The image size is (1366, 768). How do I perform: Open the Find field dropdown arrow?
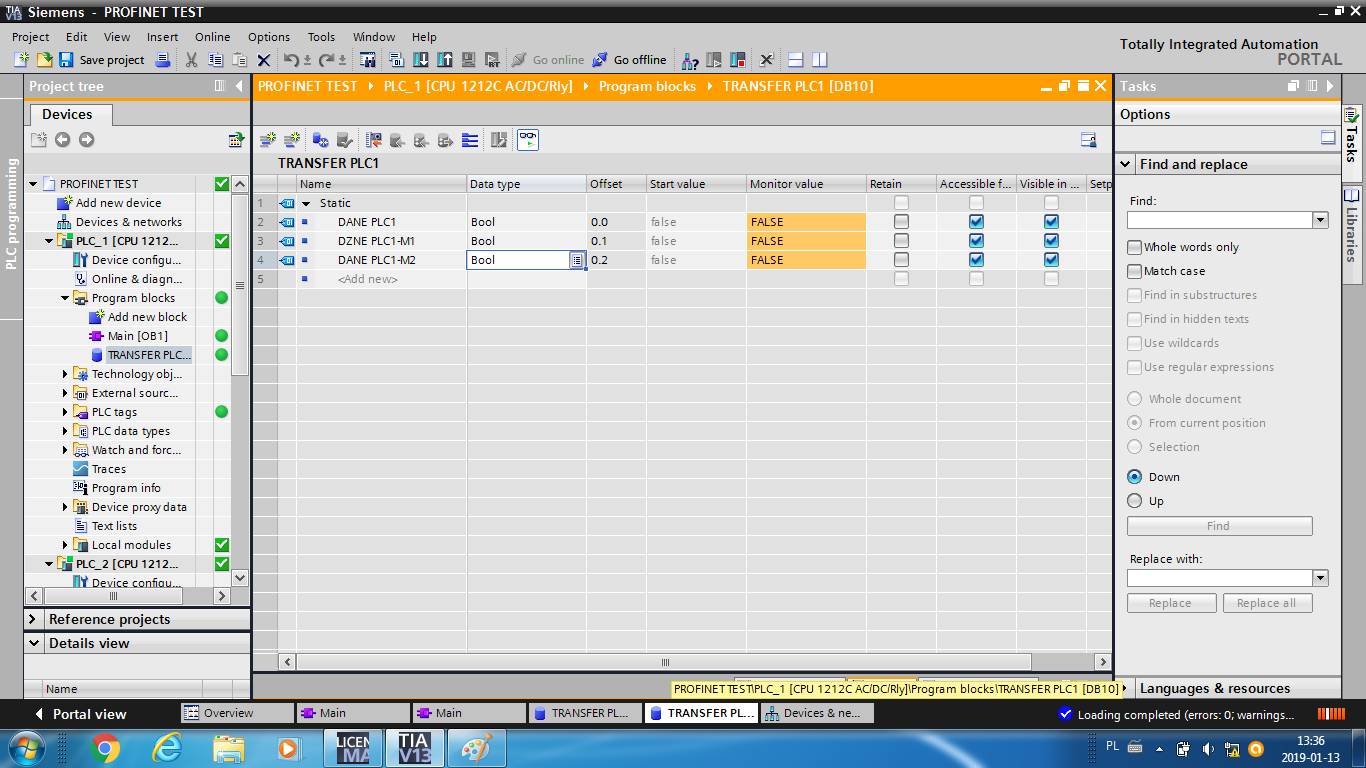pyautogui.click(x=1320, y=220)
